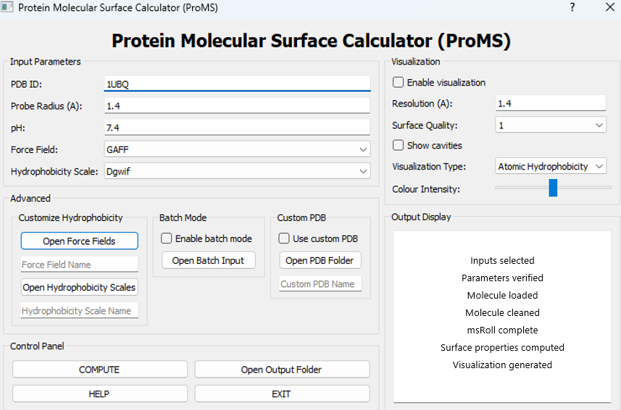Adjust the Colour Intensity slider handle

pos(552,188)
